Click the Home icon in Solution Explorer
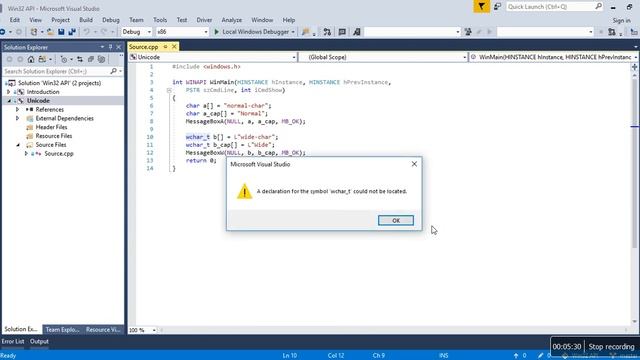The width and height of the screenshot is (640, 360). pos(31,60)
